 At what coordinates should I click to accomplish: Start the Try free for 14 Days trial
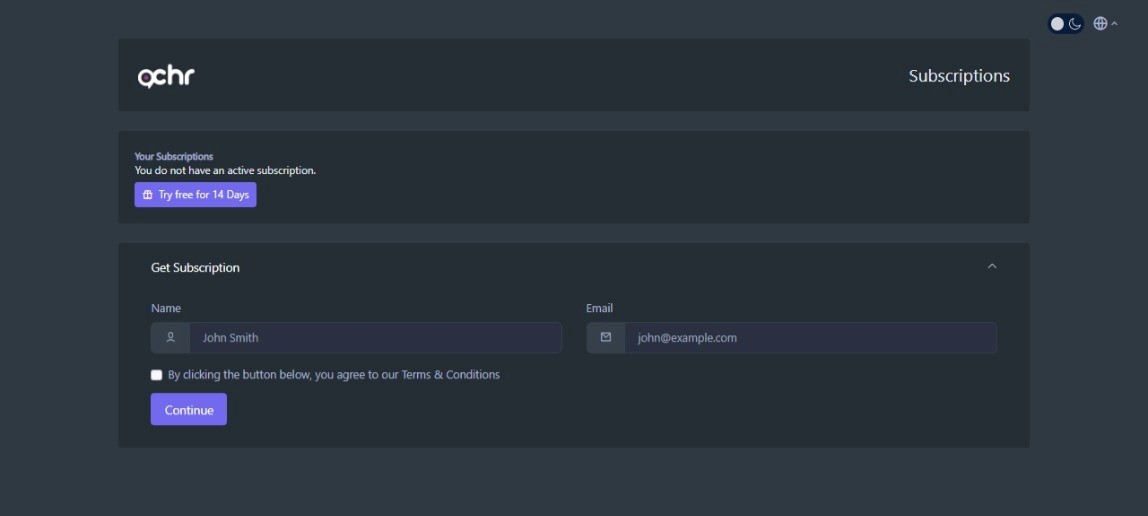click(196, 195)
